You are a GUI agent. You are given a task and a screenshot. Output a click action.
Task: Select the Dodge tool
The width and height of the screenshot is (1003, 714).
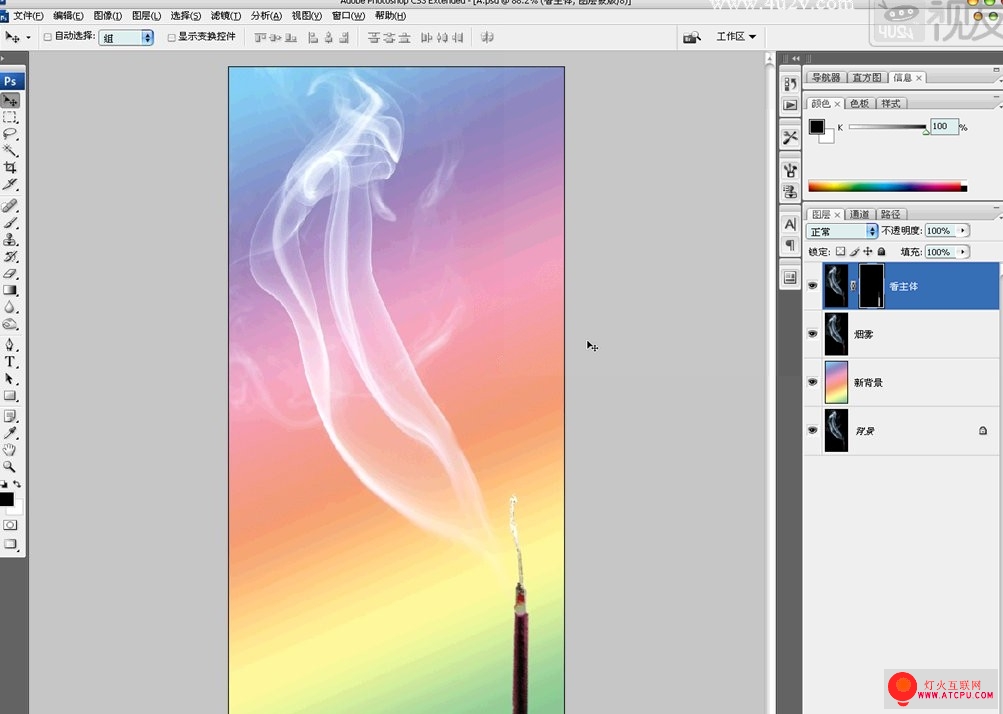(10, 324)
